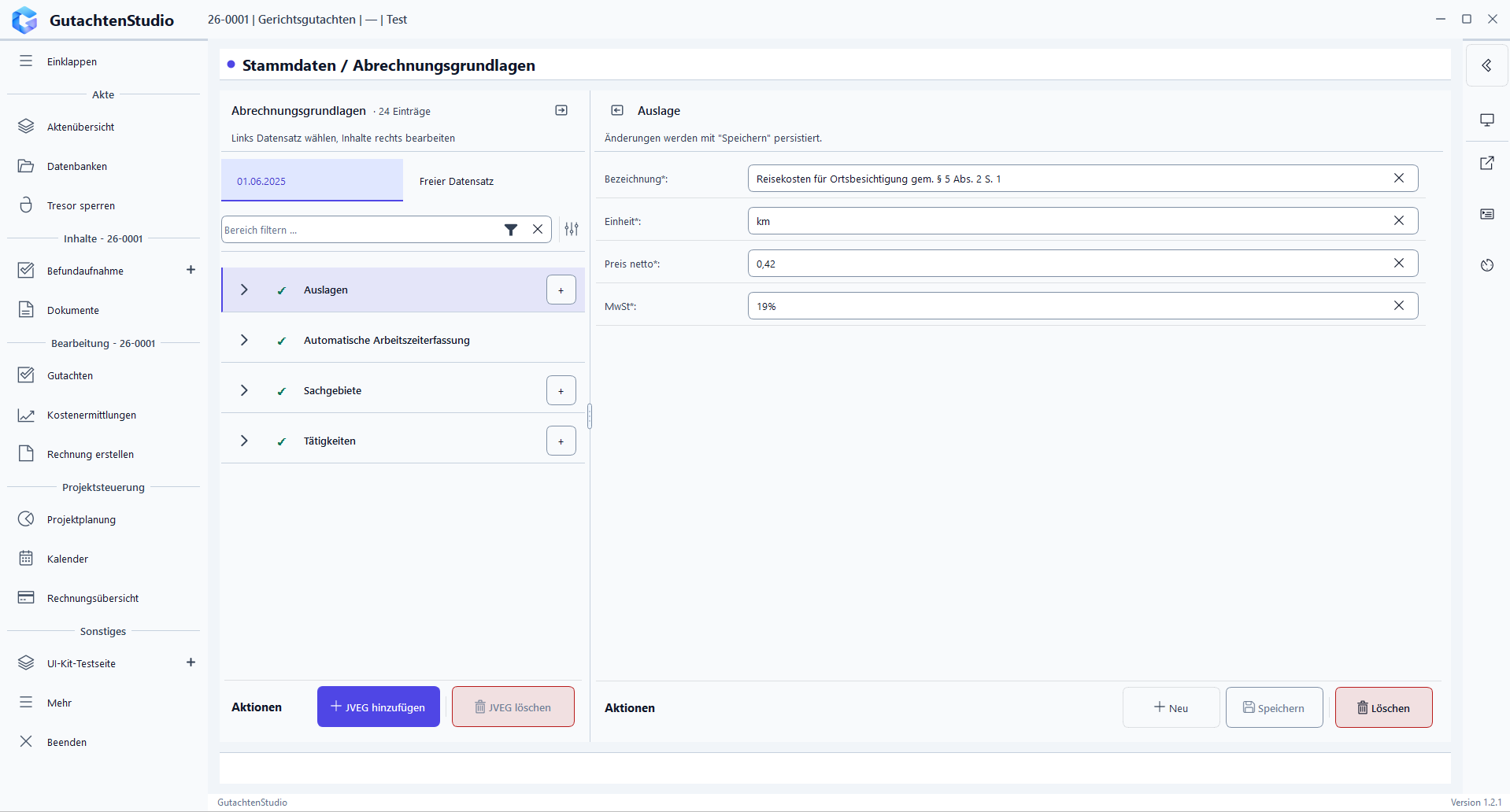The height and width of the screenshot is (812, 1510).
Task: Click the monitor icon in right toolbar
Action: (1486, 120)
